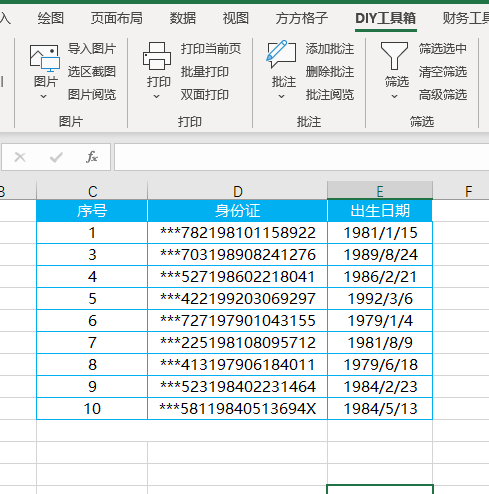Open the 页面布局 ribbon tab
The image size is (489, 494).
coord(117,18)
